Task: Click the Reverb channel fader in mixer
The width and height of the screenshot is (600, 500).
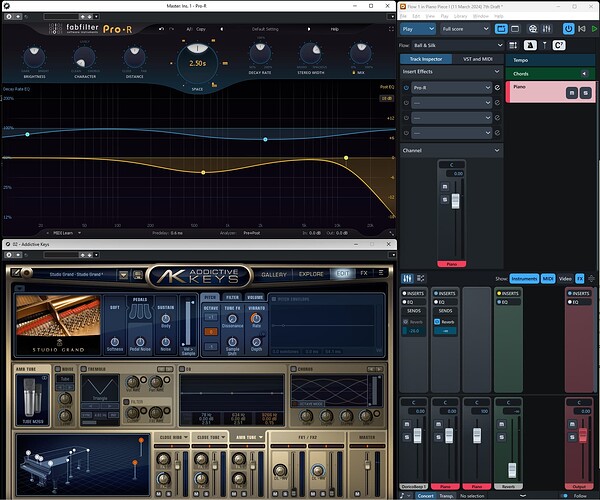Action: coord(512,470)
